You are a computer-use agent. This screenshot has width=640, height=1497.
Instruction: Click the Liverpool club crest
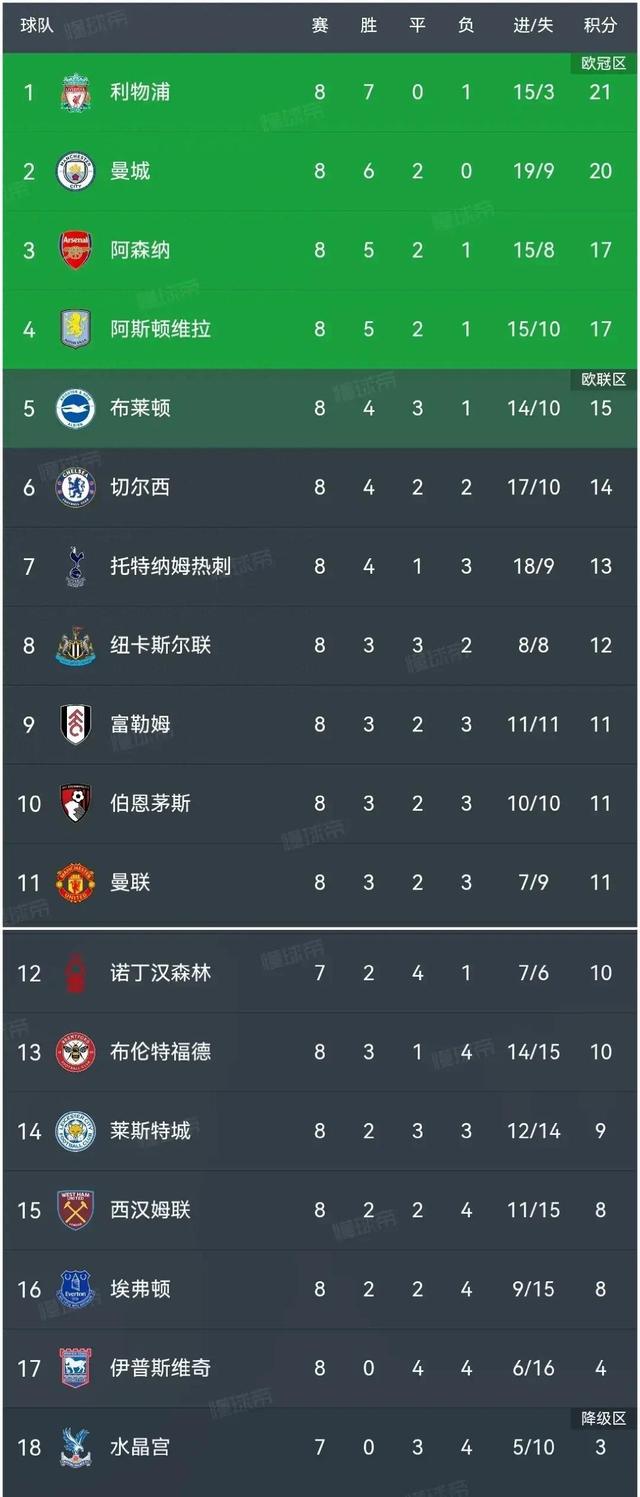72,92
